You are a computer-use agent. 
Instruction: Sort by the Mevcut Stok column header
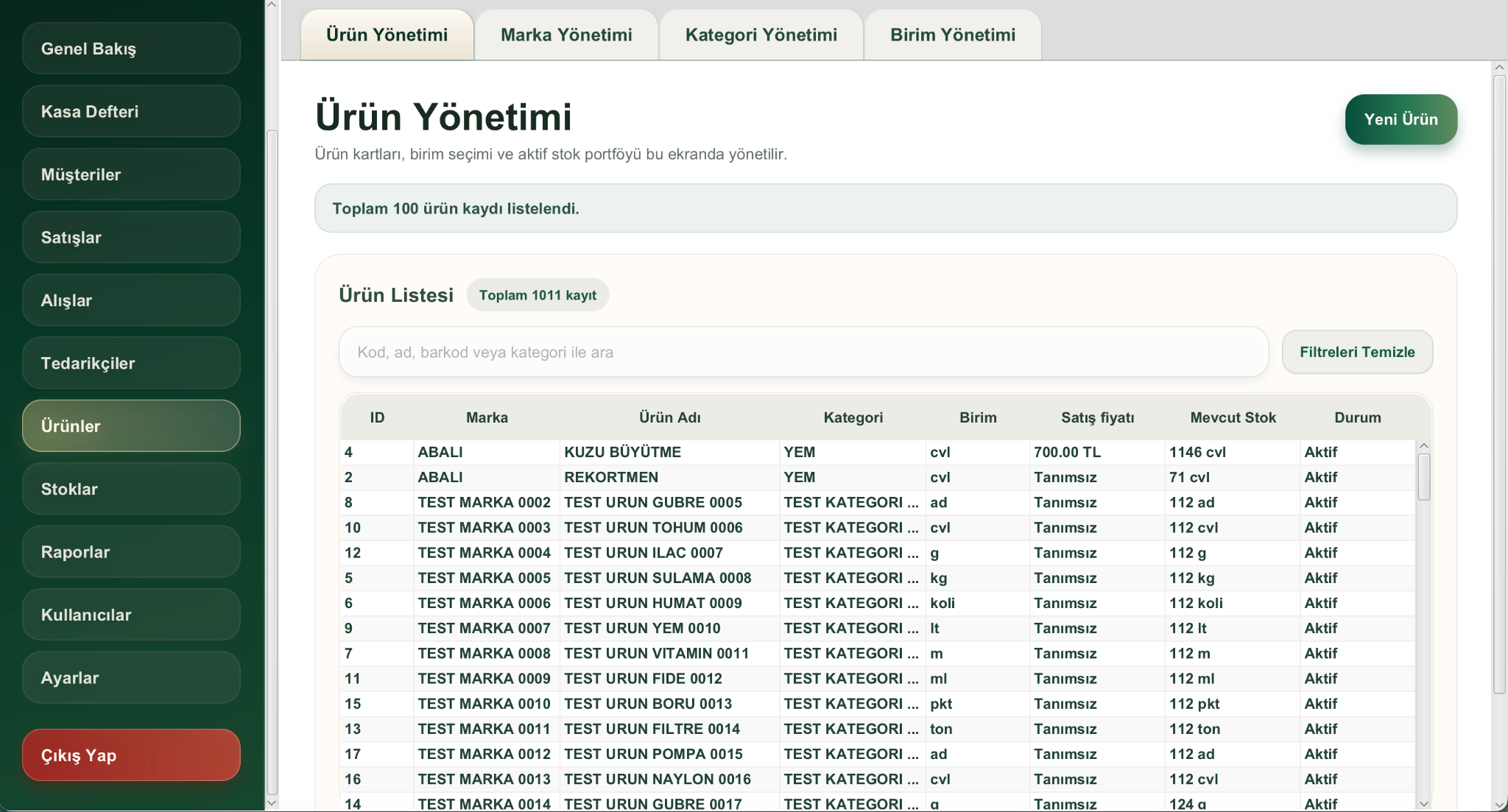(x=1233, y=417)
